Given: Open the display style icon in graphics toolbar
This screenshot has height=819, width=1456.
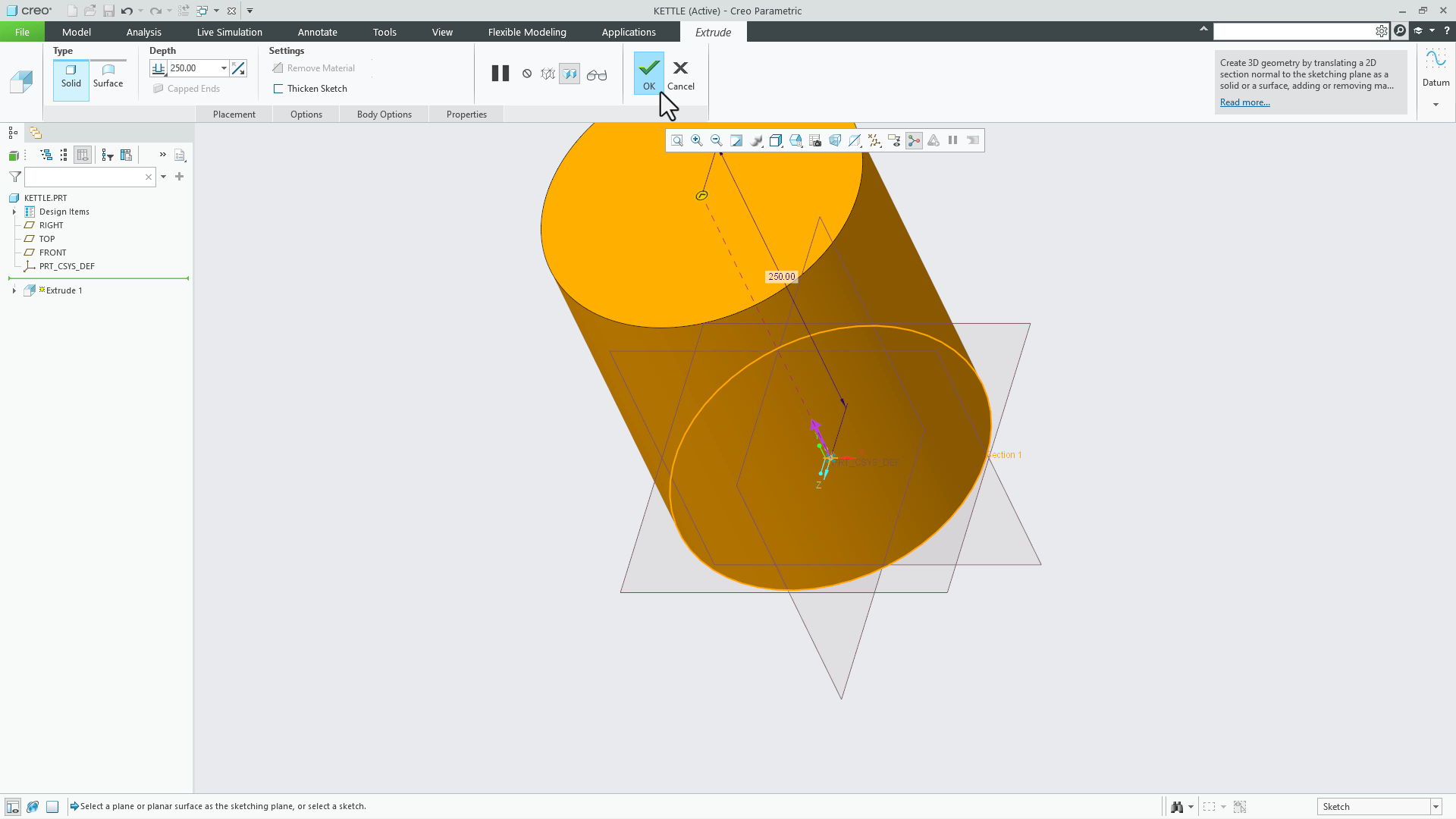Looking at the screenshot, I should coord(756,140).
